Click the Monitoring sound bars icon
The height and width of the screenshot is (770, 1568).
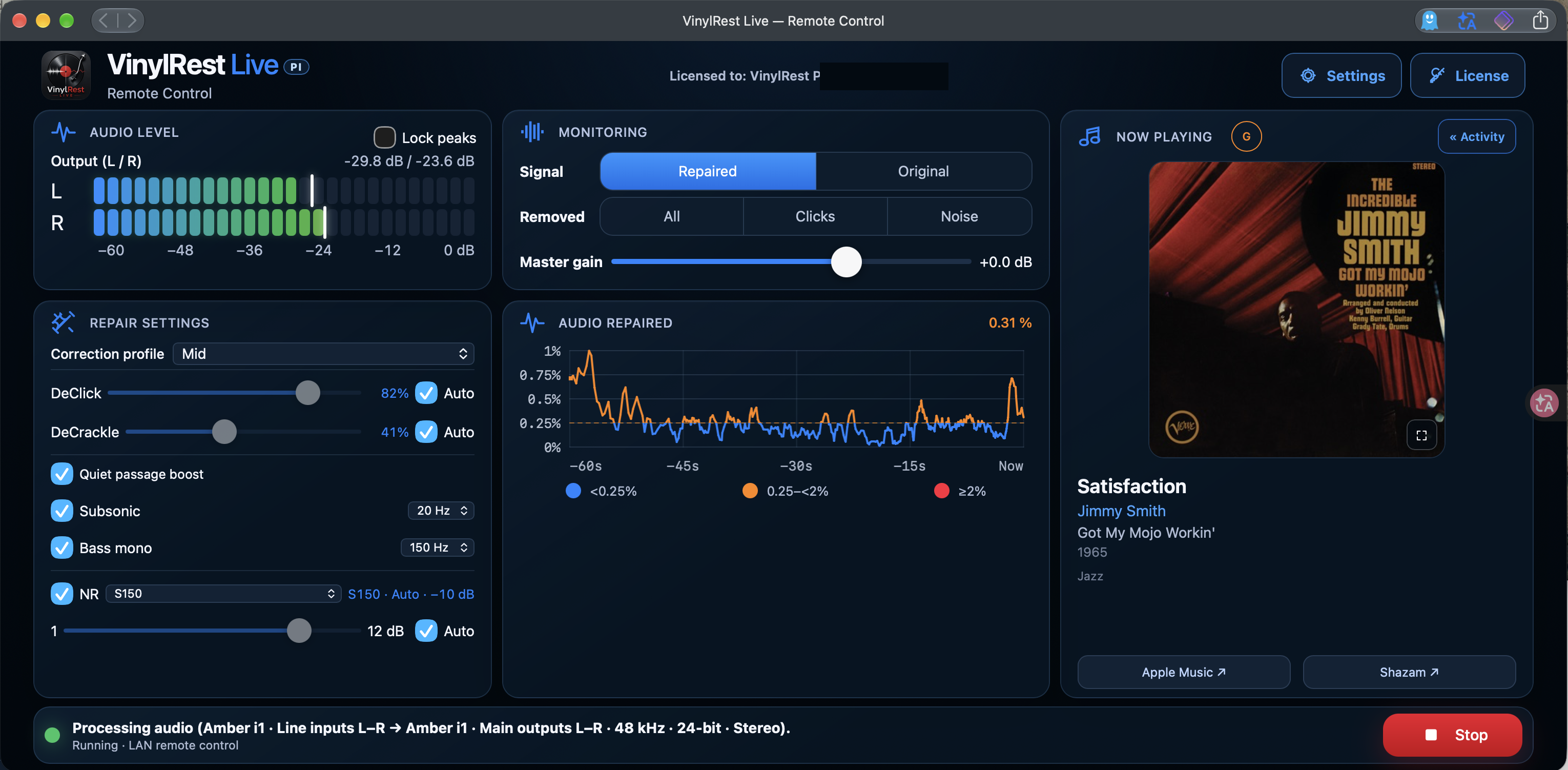(x=532, y=132)
